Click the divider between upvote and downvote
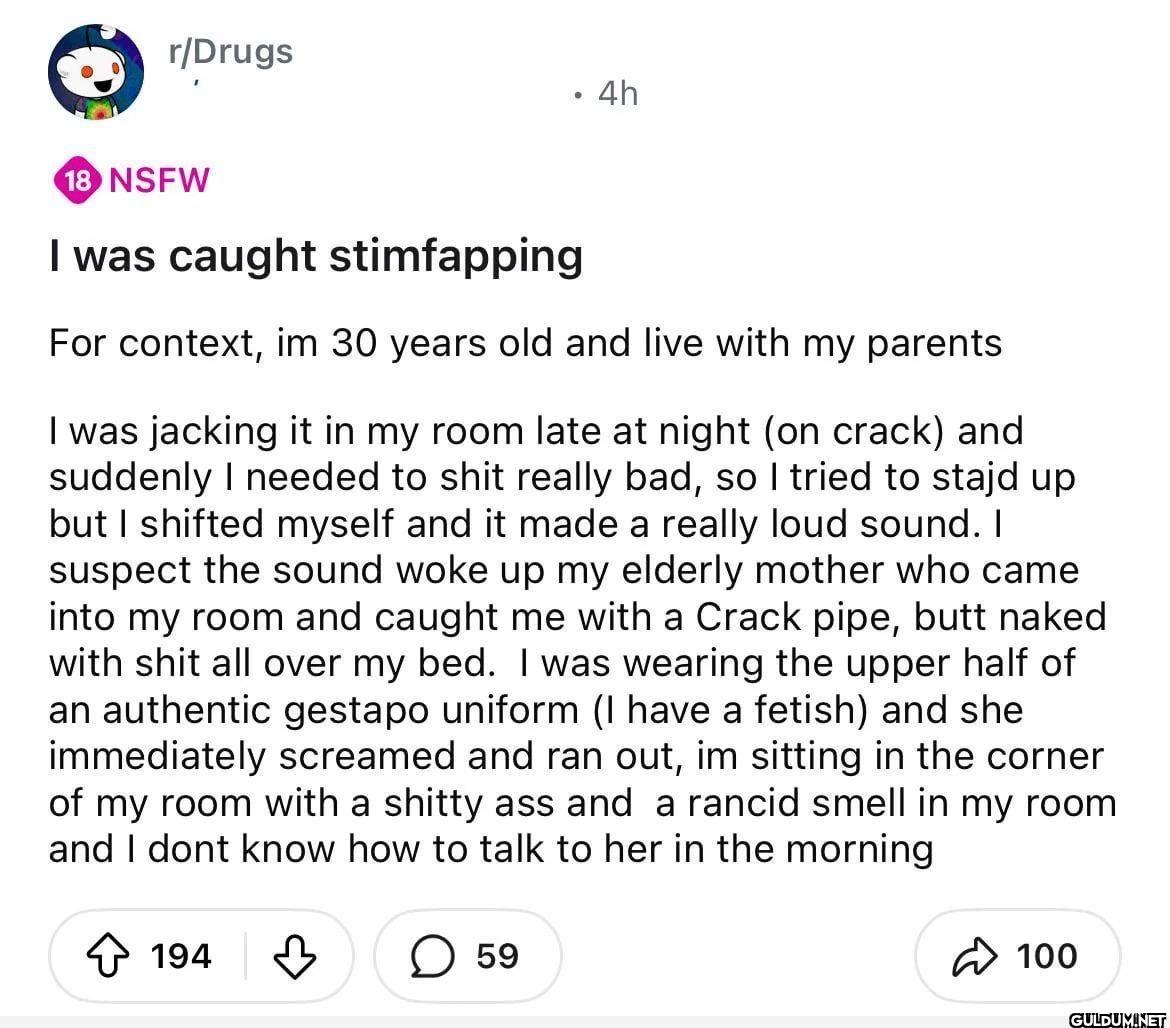 [245, 956]
